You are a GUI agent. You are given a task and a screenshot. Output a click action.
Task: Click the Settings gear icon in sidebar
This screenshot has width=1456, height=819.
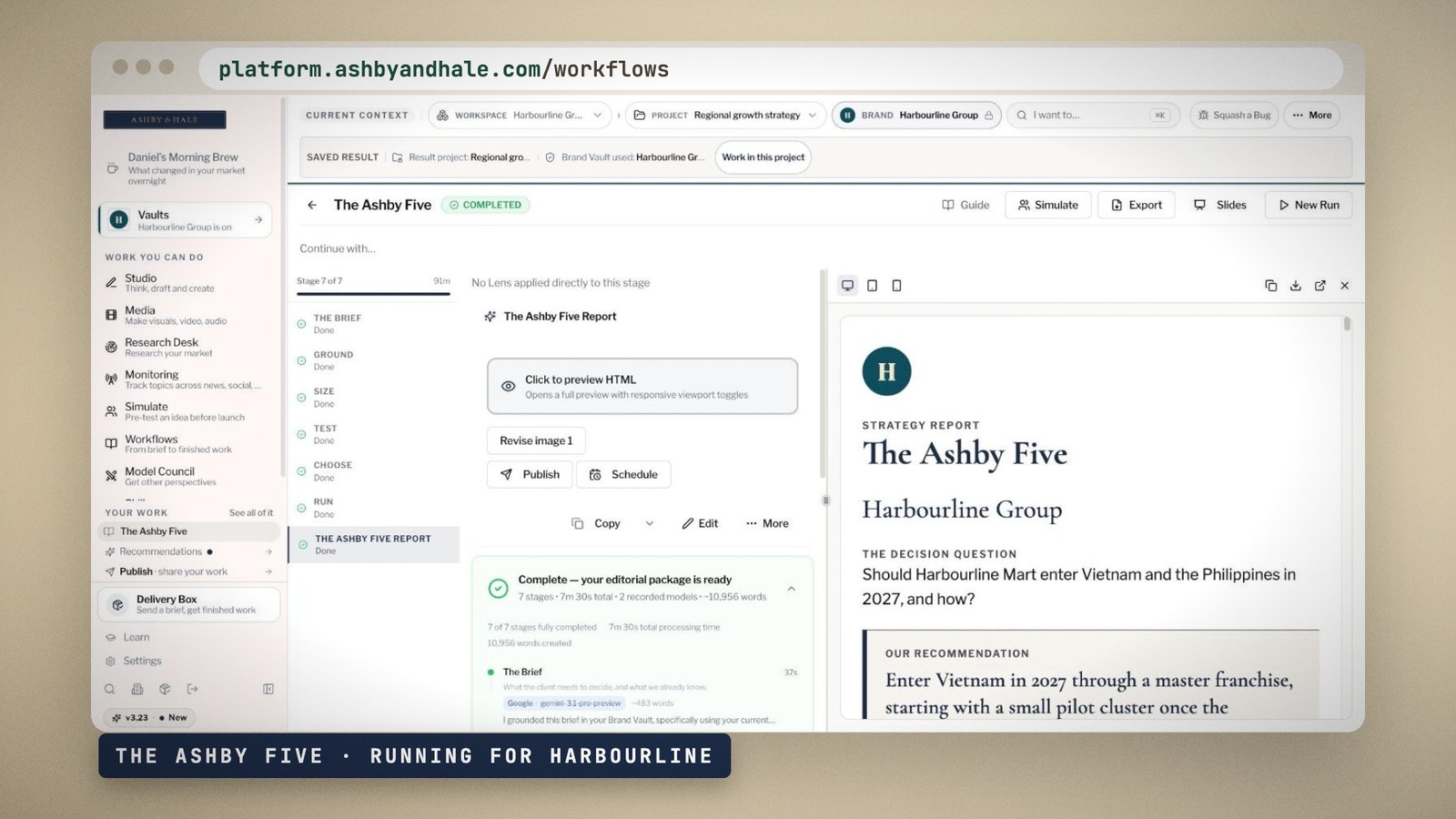110,662
